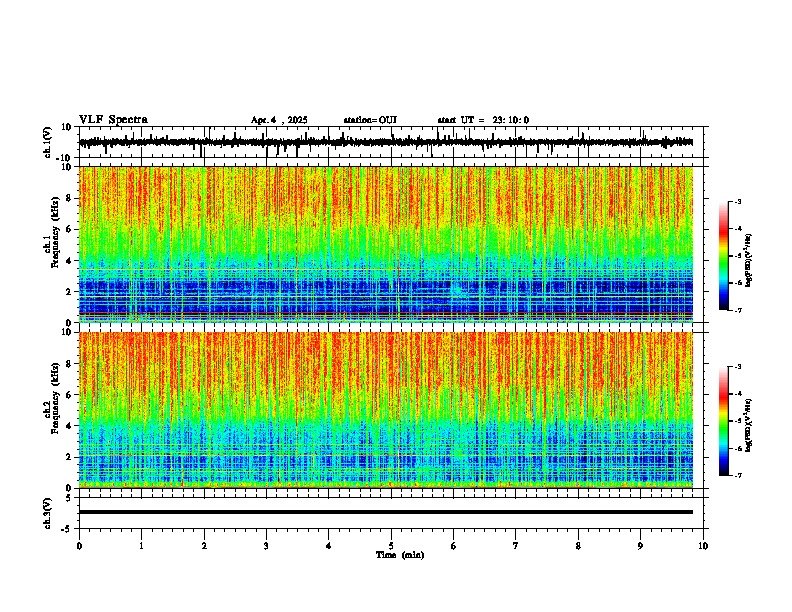
Task: Click time axis tick label "9"
Action: [640, 546]
